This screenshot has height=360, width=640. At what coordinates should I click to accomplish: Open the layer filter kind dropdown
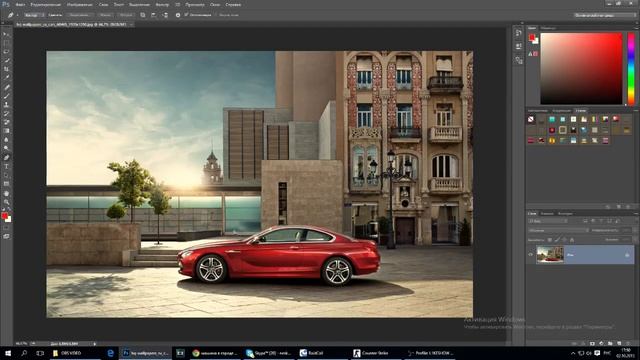tap(548, 221)
